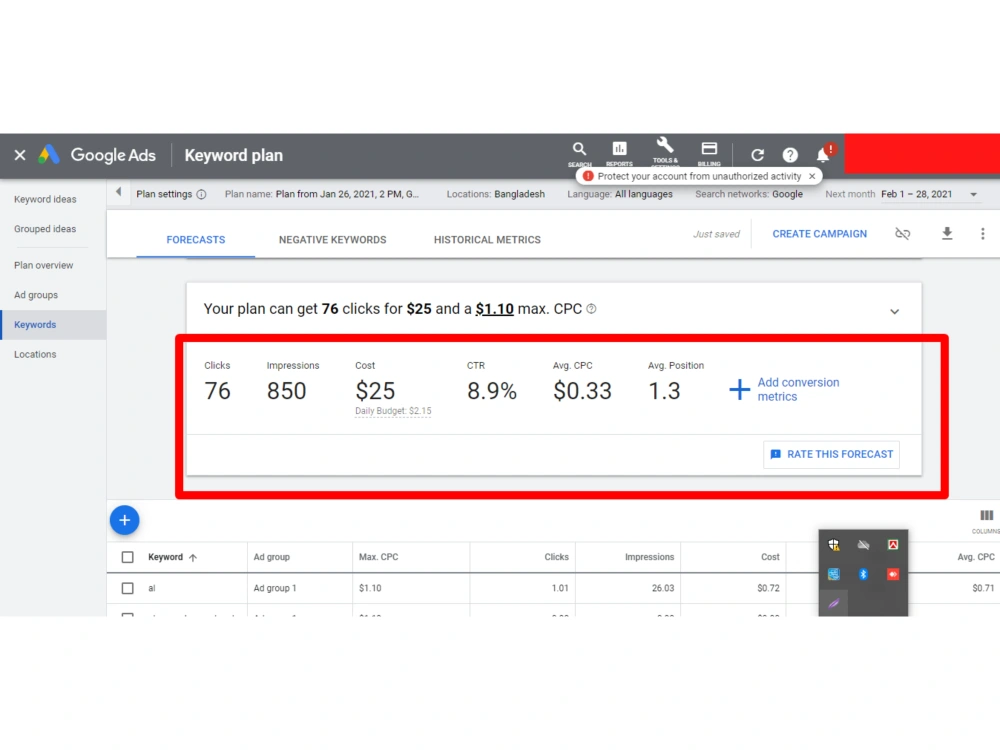Check the 'al' keyword row checkbox
The height and width of the screenshot is (750, 1000).
(x=128, y=588)
